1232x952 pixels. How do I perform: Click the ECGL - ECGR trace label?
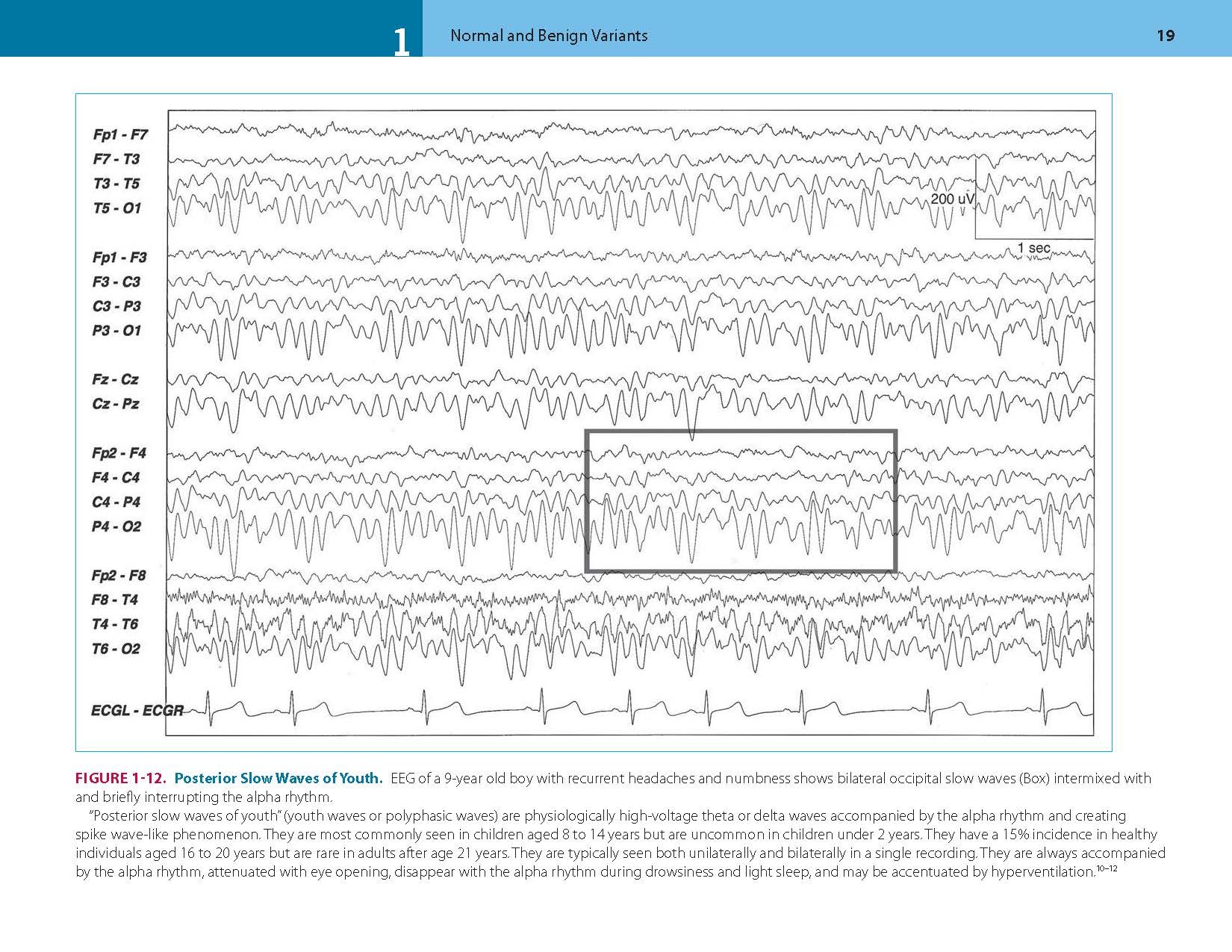[x=137, y=710]
